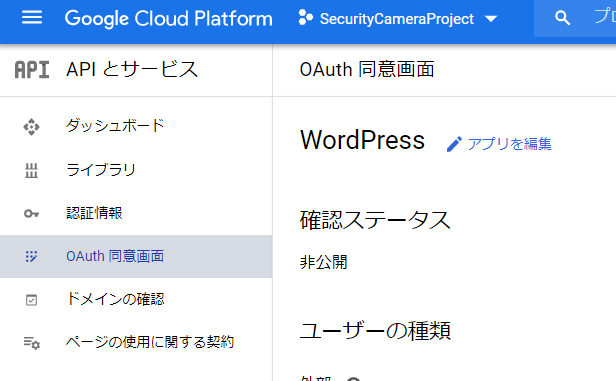Click the 'API とサービス' sidebar heading

click(x=132, y=70)
